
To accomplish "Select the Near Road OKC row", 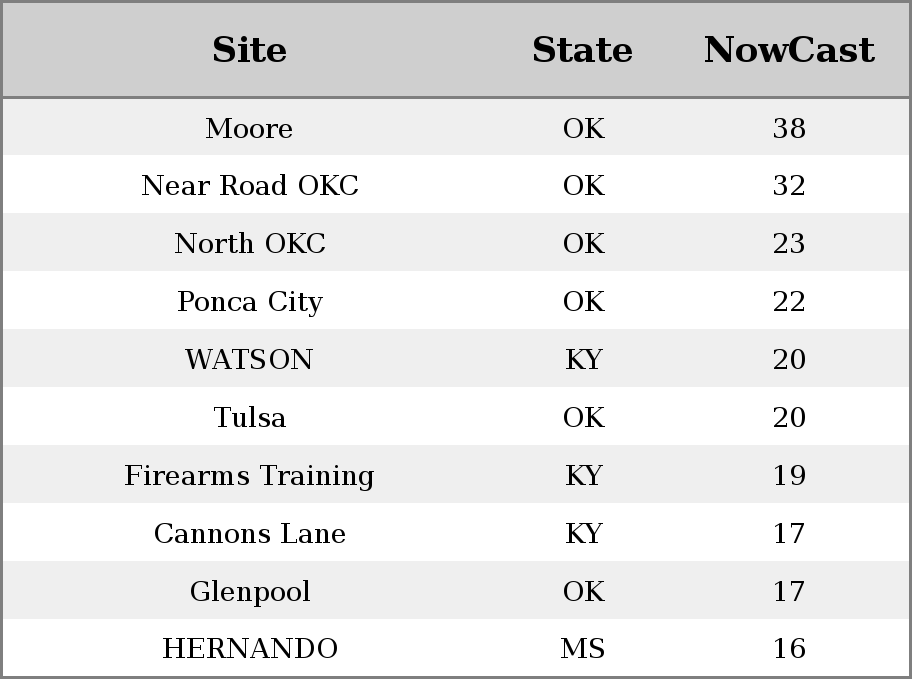I will tap(456, 184).
